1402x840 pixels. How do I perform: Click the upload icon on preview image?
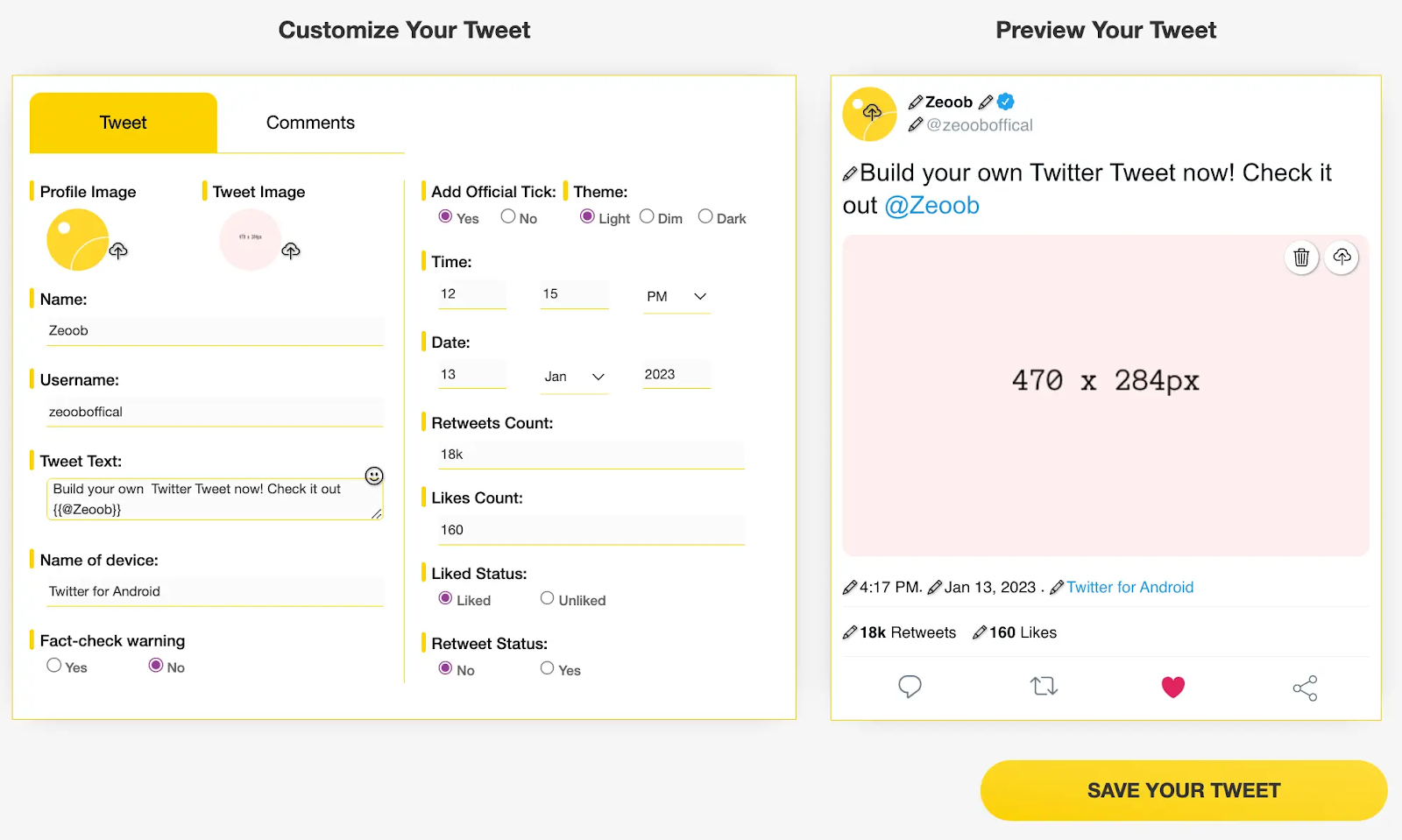coord(1342,258)
